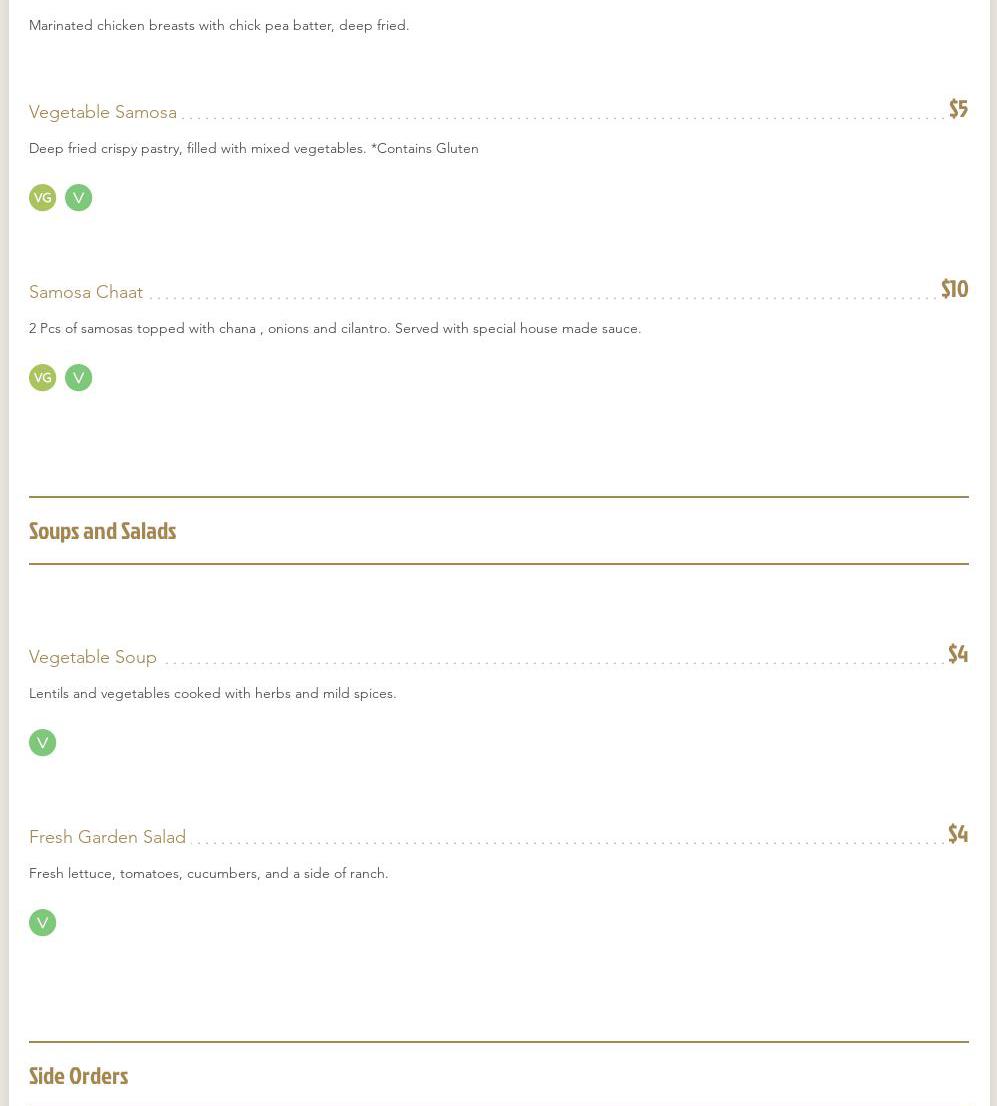Open the Vegetable Soup menu item
Image resolution: width=997 pixels, height=1106 pixels.
click(x=93, y=657)
